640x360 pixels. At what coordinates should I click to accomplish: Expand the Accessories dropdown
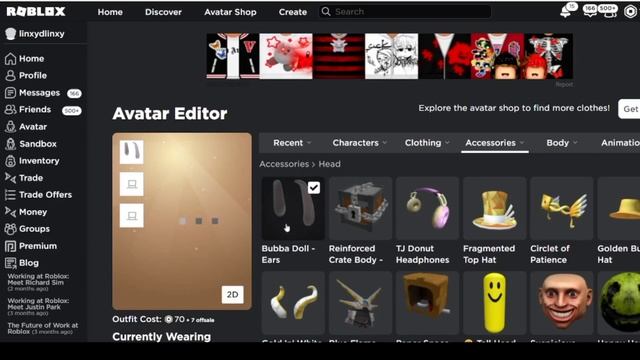click(495, 143)
